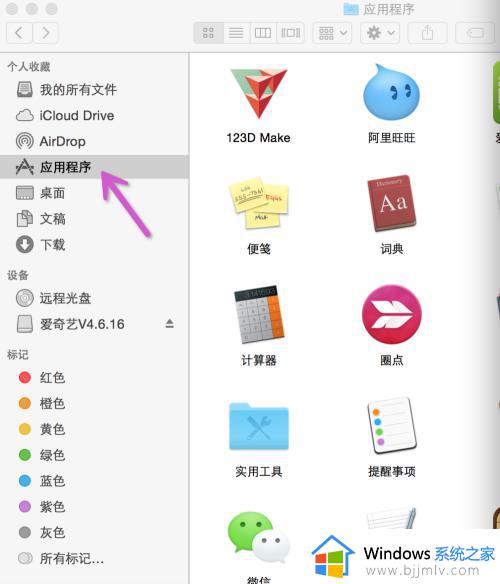Filter by the 绿色 green tag
The image size is (500, 584).
(94, 455)
